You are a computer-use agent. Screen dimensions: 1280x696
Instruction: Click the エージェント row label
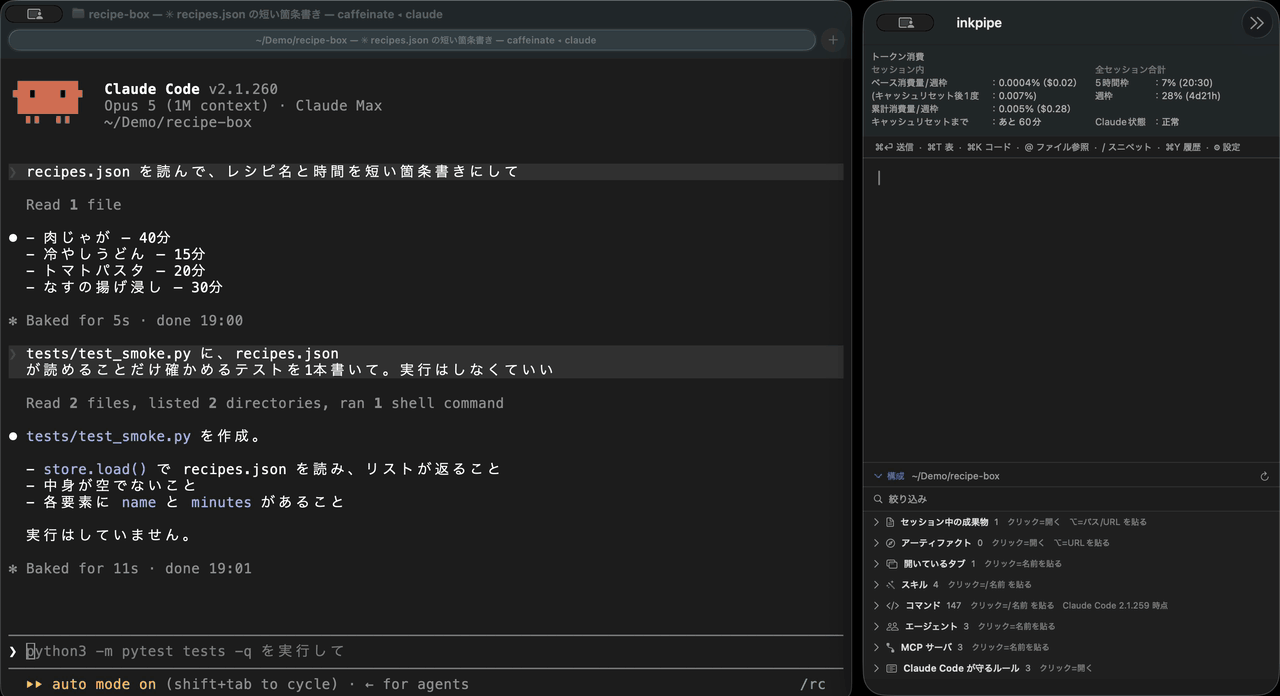click(x=930, y=626)
